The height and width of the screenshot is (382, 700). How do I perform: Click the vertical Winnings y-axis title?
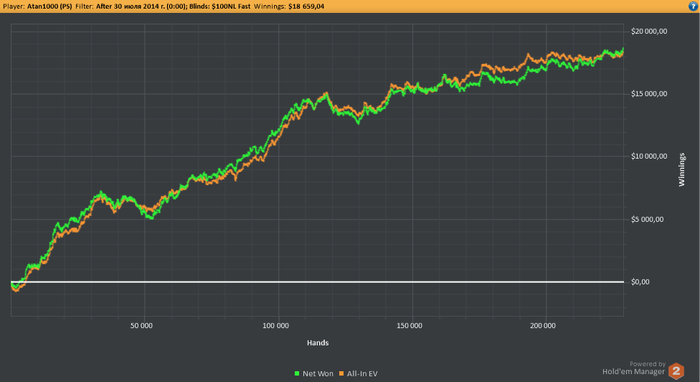point(682,170)
